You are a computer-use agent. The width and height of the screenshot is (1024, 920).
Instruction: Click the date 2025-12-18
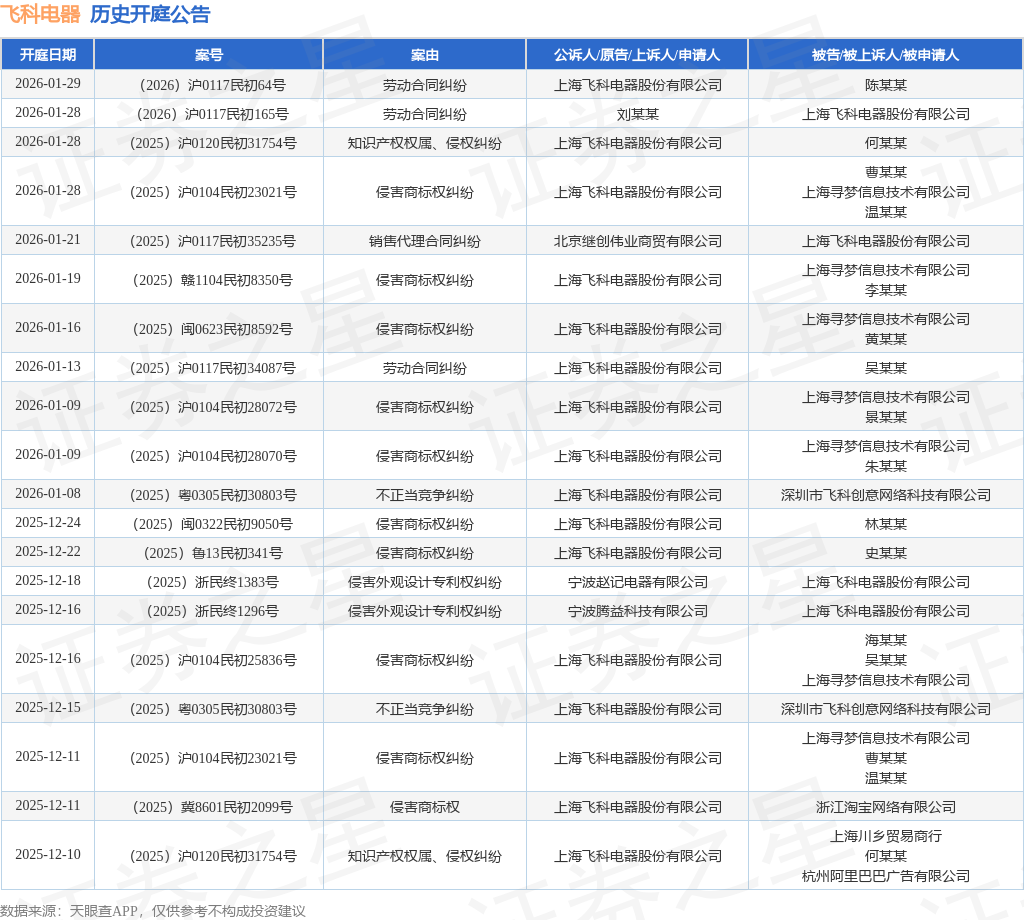48,580
